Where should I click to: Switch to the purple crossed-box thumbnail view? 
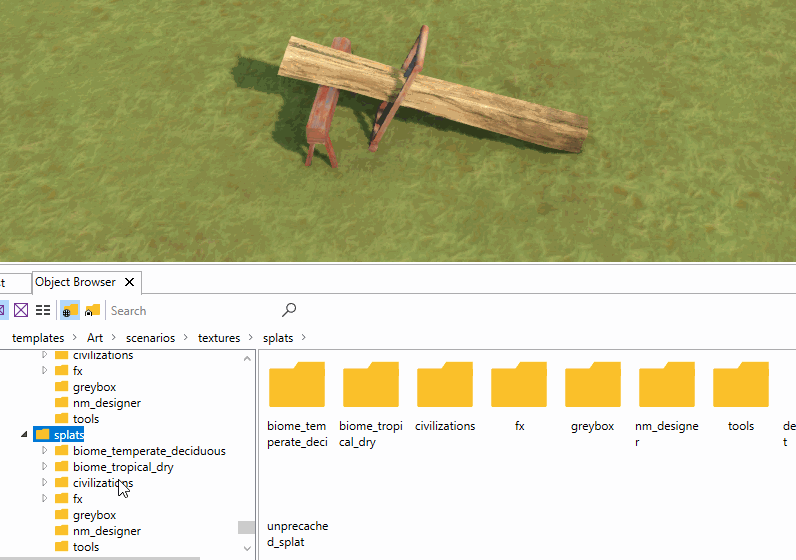pyautogui.click(x=21, y=310)
